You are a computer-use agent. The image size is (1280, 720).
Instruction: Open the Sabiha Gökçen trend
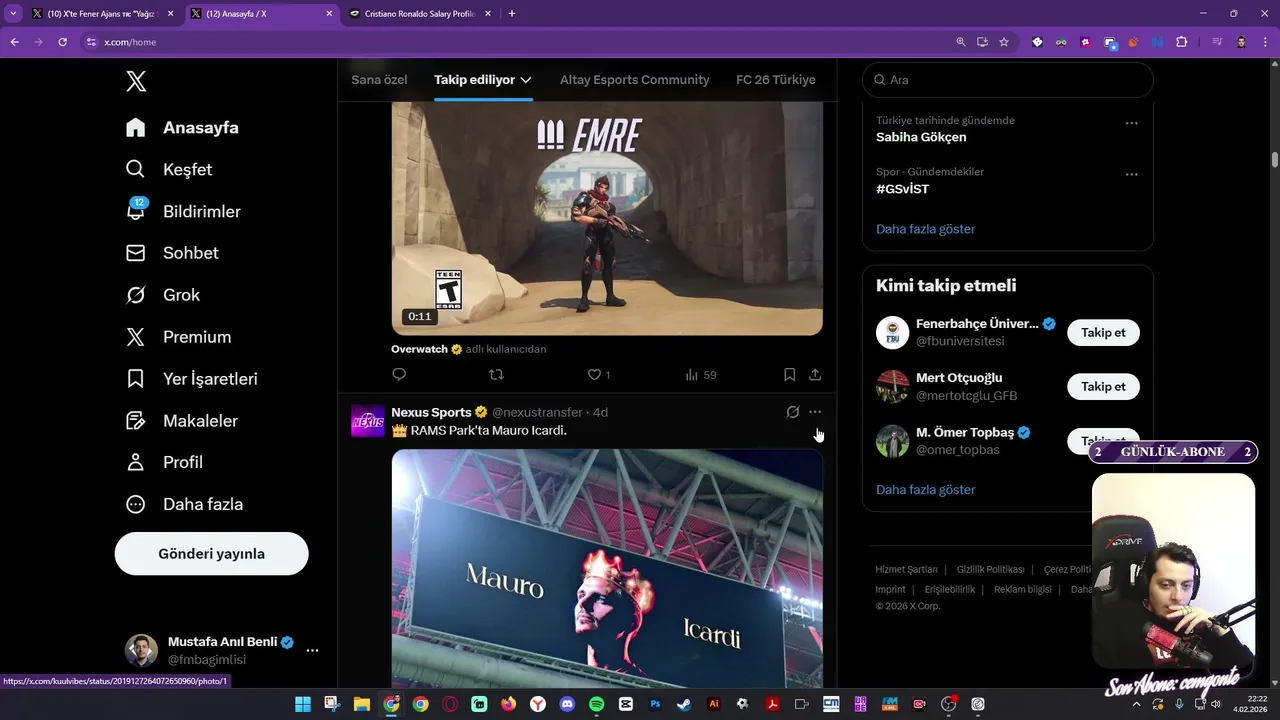pos(921,137)
